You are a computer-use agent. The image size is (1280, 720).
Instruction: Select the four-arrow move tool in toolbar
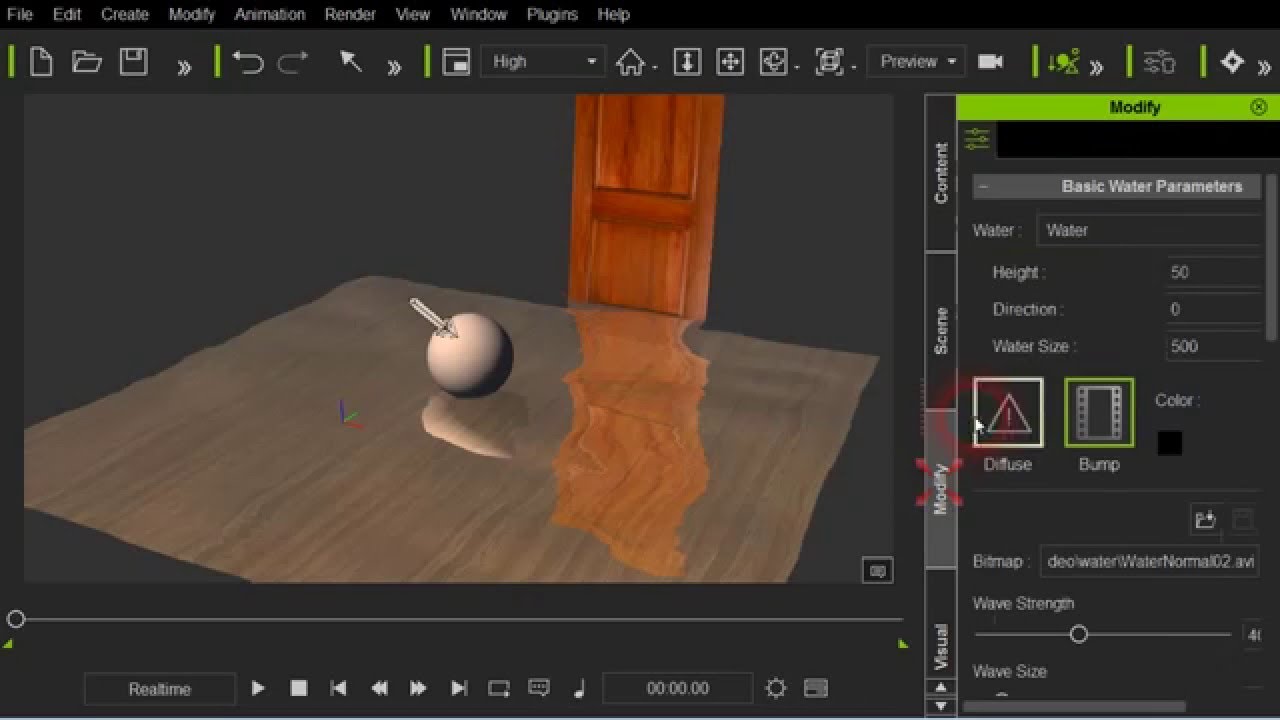[x=730, y=62]
